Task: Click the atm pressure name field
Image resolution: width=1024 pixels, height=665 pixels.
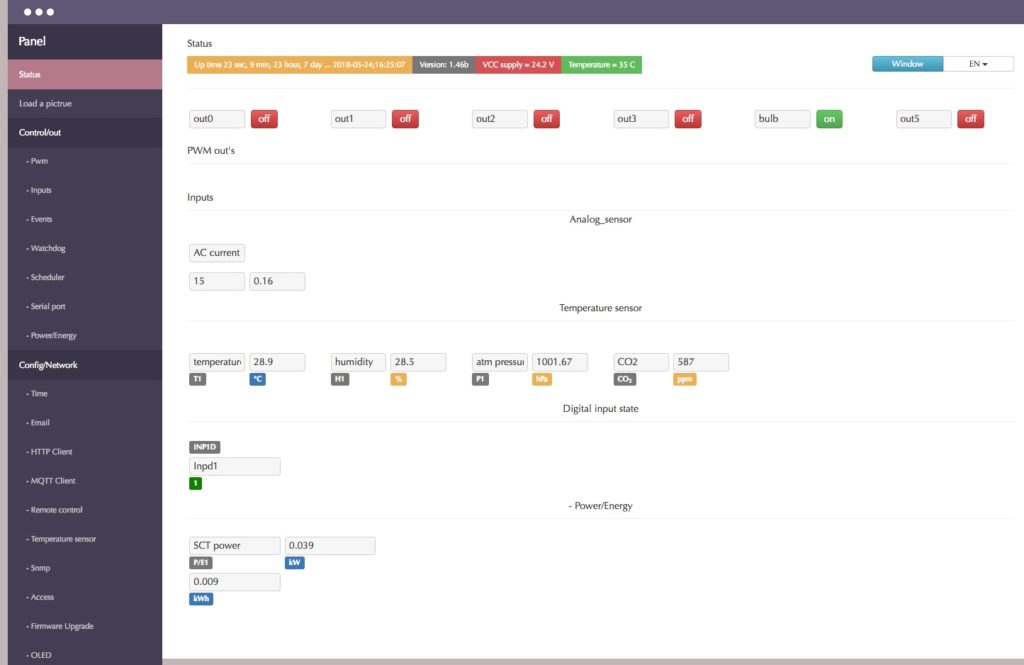Action: (500, 362)
